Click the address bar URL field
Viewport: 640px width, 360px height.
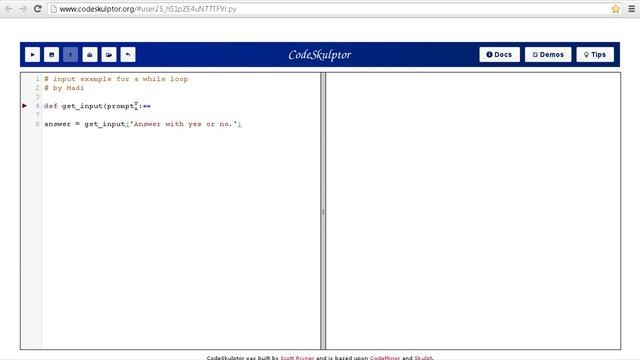point(329,9)
